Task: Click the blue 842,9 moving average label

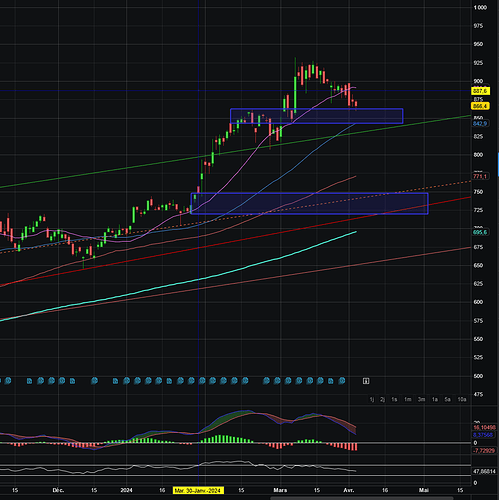Action: click(x=480, y=124)
